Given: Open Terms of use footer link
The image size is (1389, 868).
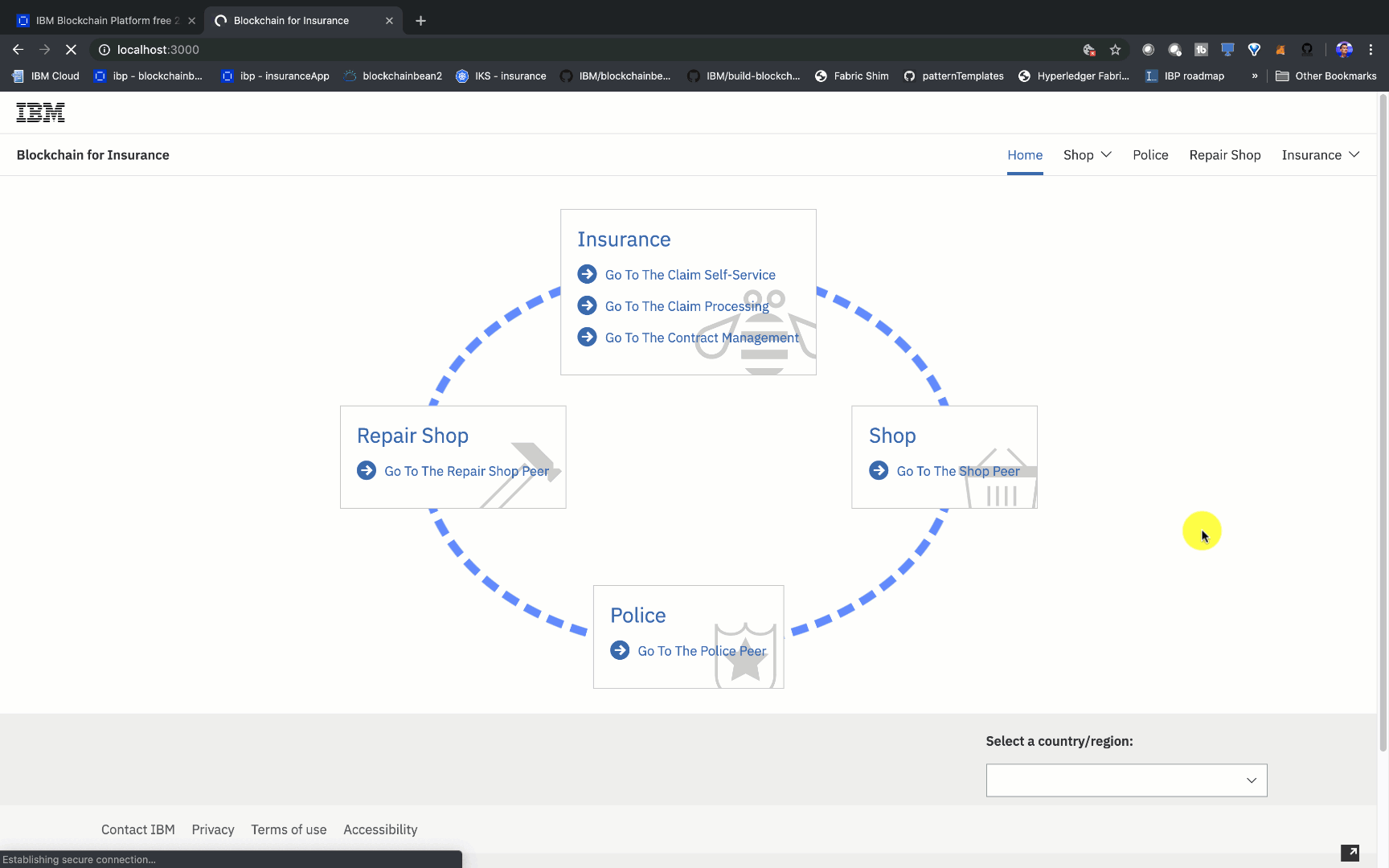Looking at the screenshot, I should click(289, 829).
